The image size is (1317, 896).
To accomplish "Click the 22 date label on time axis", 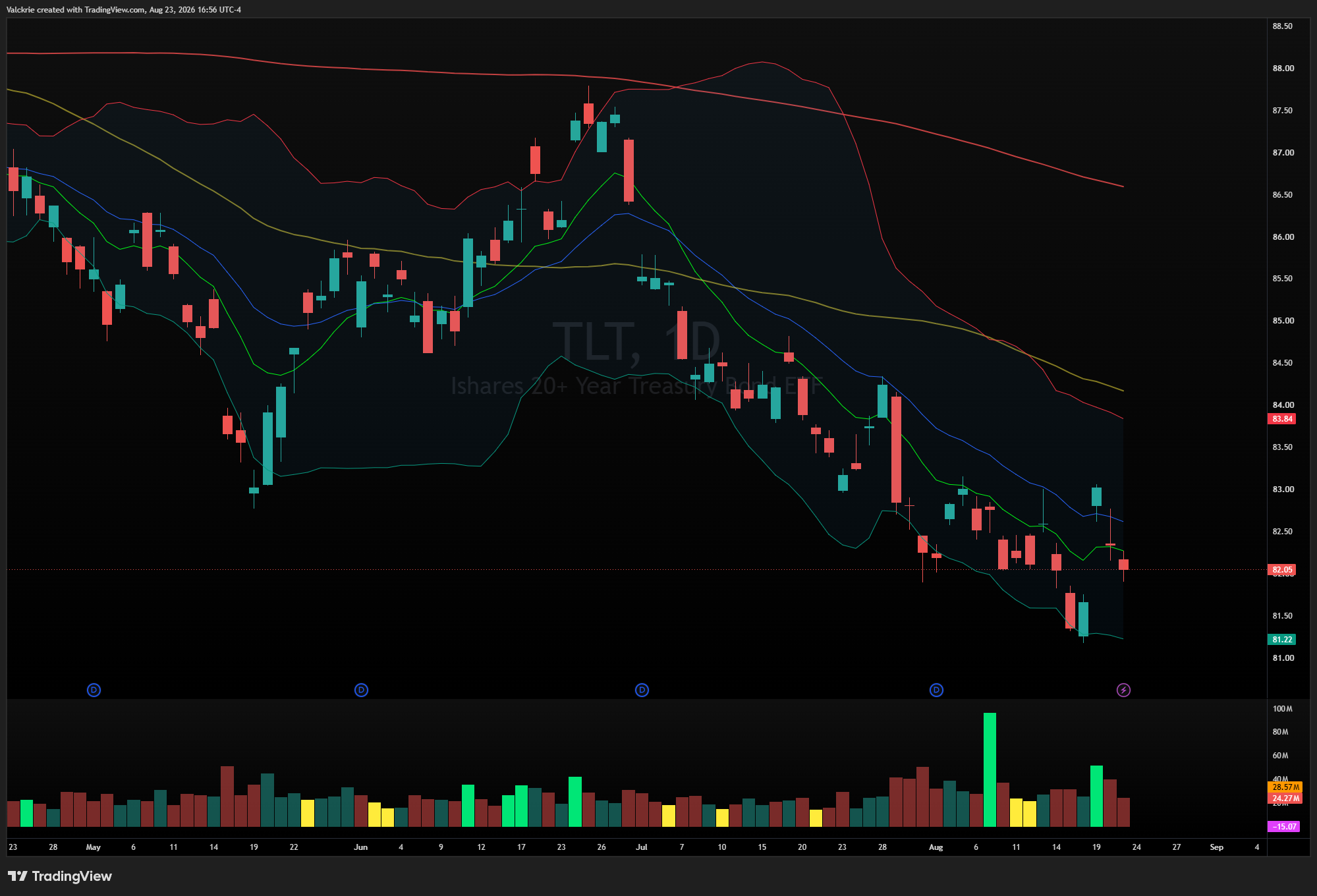I will [x=294, y=847].
